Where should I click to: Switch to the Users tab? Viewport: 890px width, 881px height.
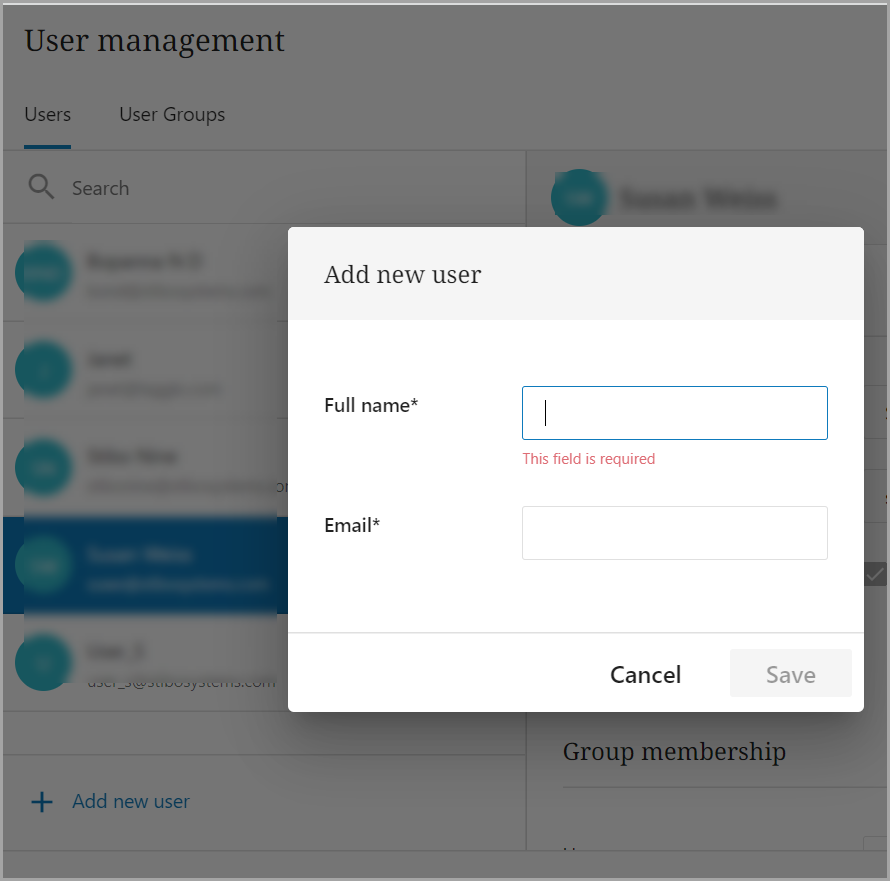coord(47,115)
